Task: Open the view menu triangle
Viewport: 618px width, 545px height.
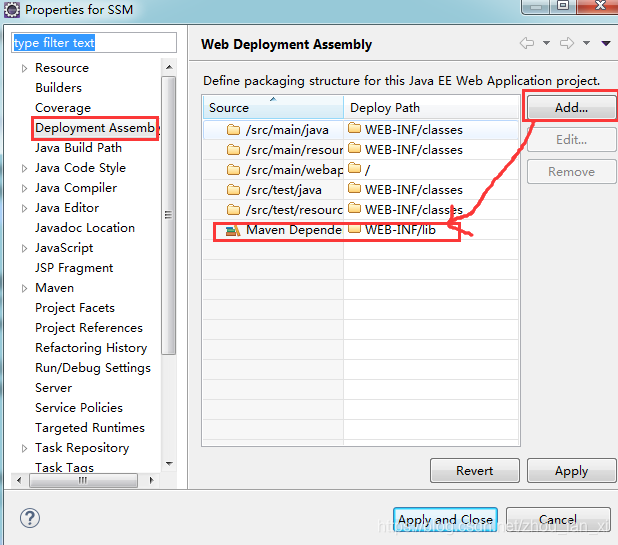Action: click(x=606, y=43)
